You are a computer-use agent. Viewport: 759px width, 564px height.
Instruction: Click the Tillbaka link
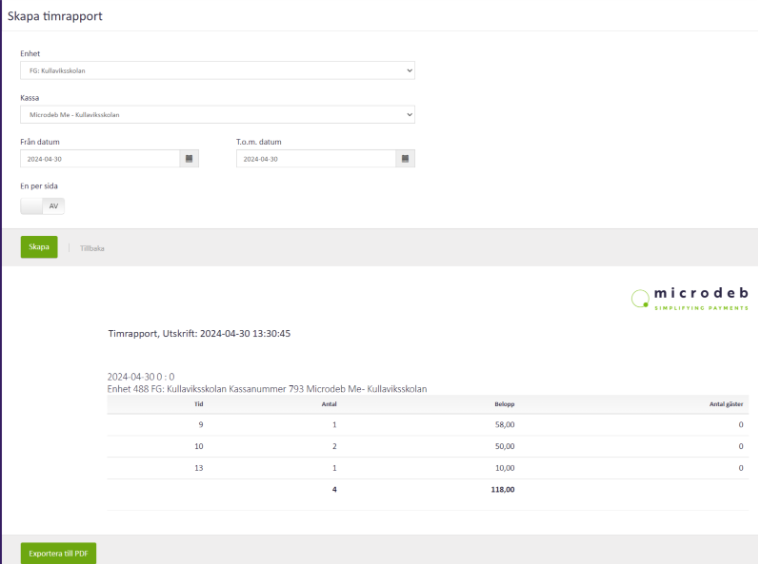(92, 248)
